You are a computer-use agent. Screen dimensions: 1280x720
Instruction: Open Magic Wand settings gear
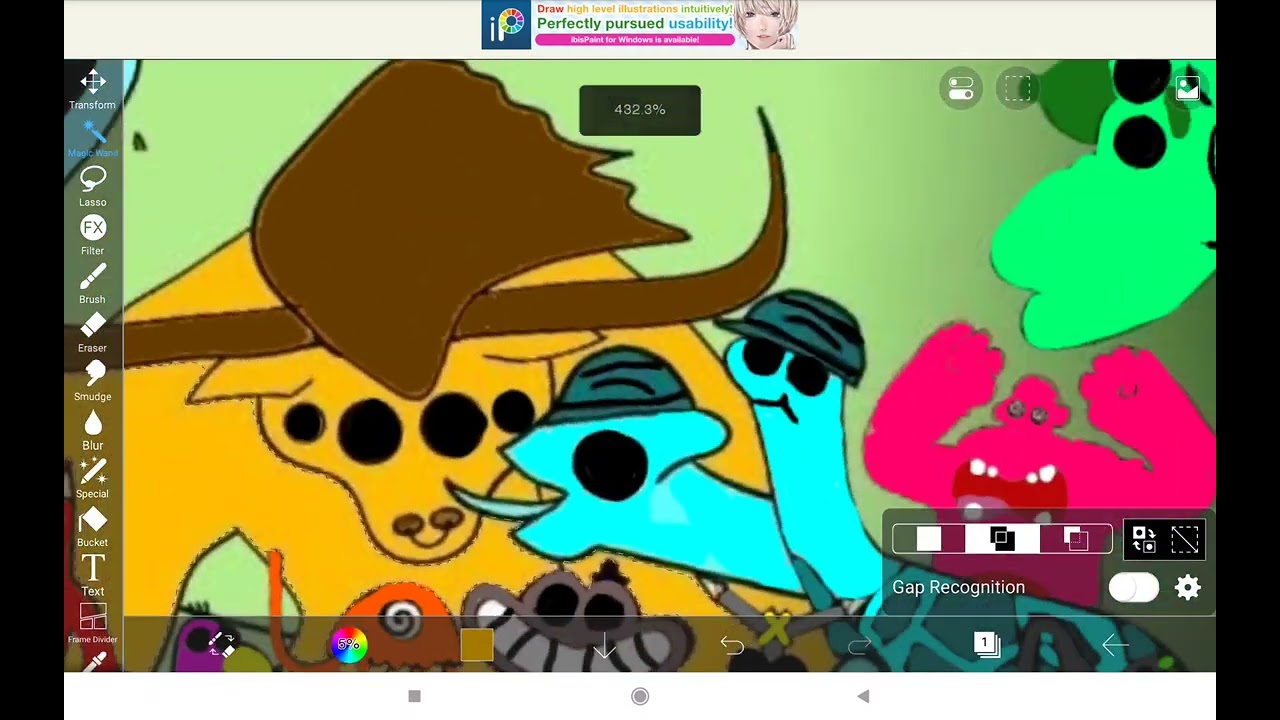click(1187, 588)
